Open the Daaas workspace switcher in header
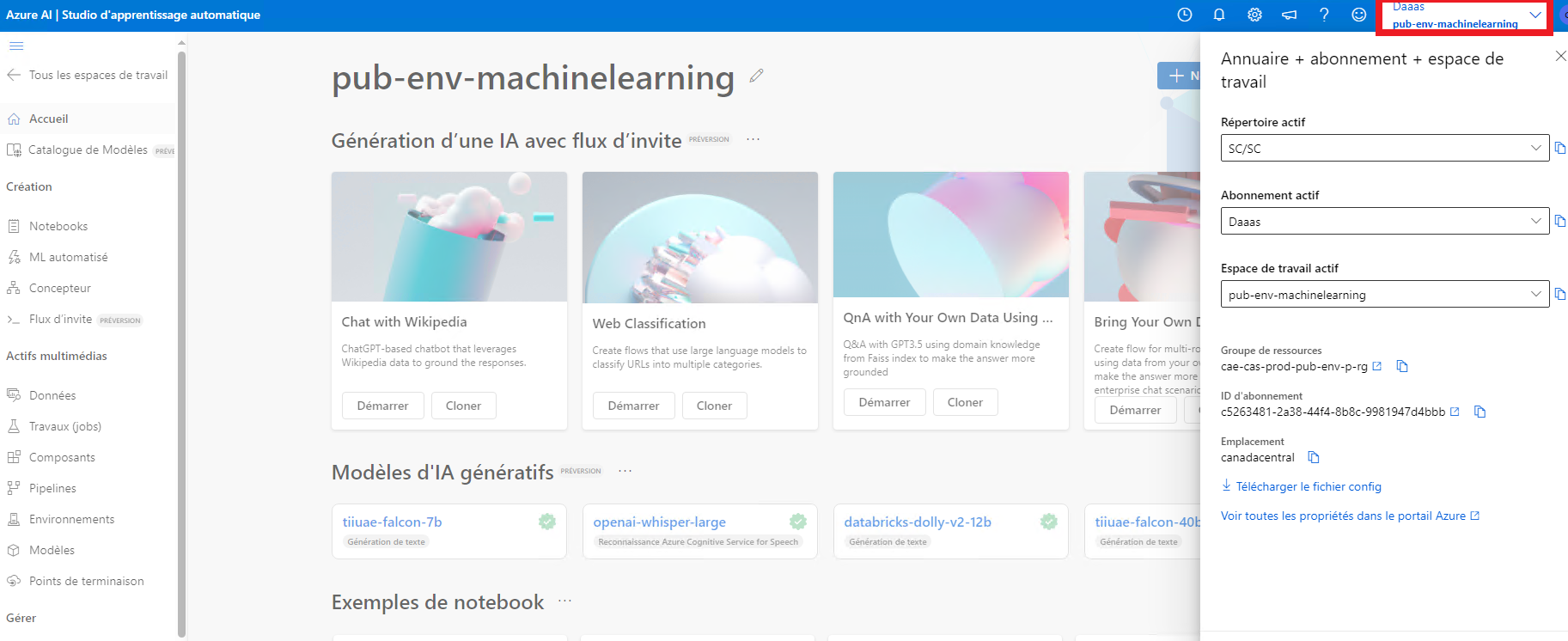This screenshot has width=1568, height=641. click(1464, 16)
